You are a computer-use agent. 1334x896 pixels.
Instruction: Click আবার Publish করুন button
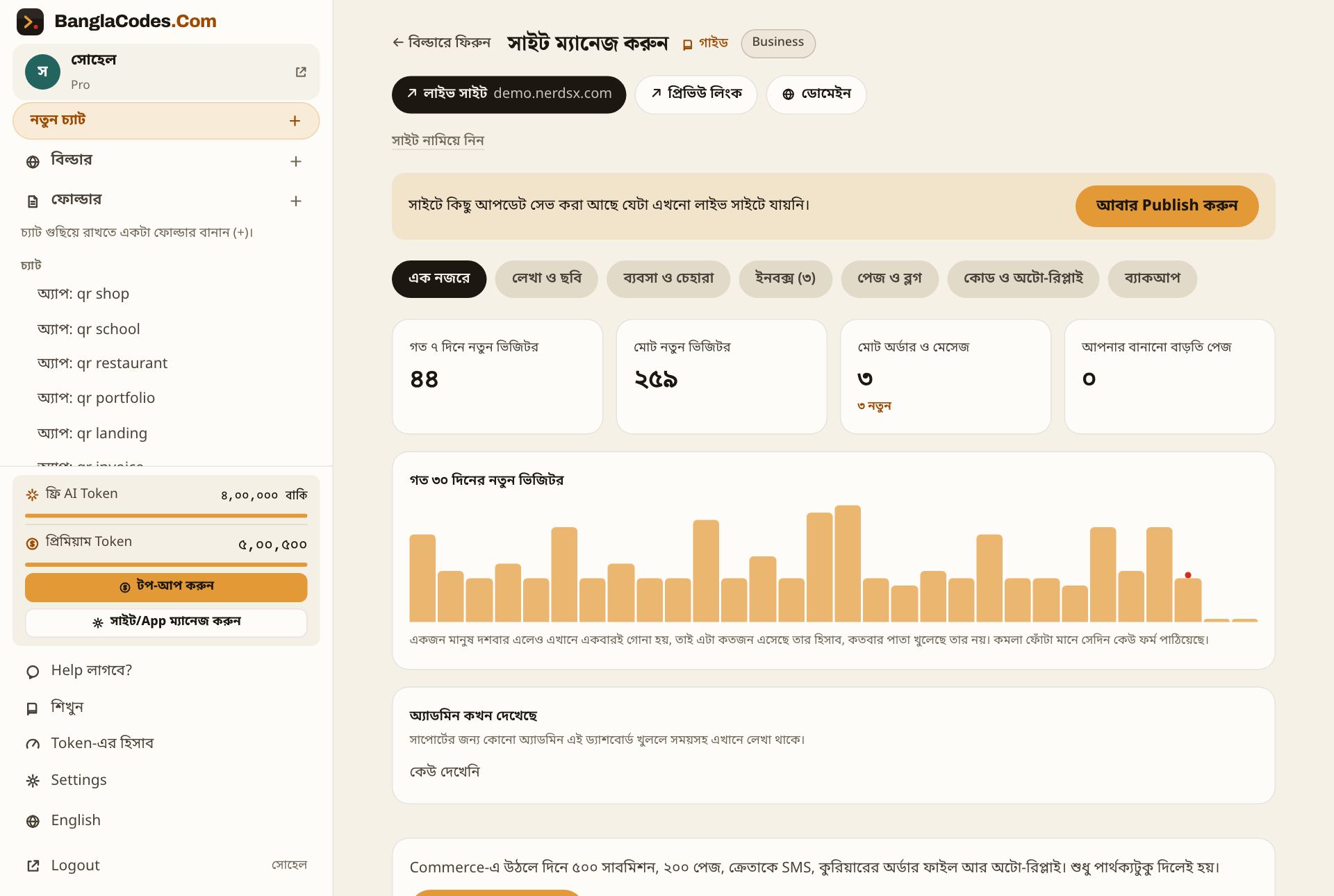pyautogui.click(x=1167, y=206)
